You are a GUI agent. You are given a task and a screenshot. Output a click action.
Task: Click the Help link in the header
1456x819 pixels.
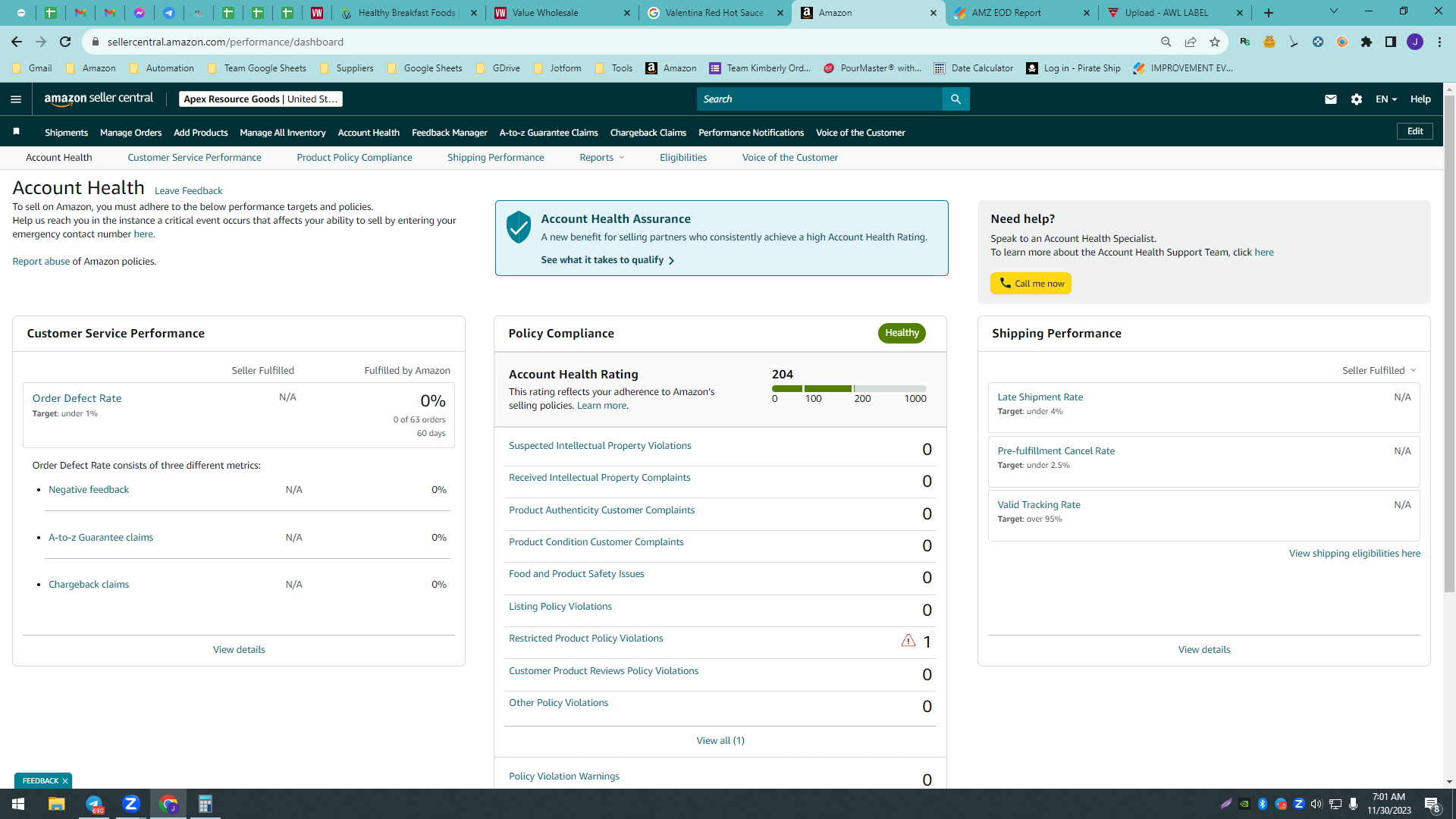[1420, 99]
